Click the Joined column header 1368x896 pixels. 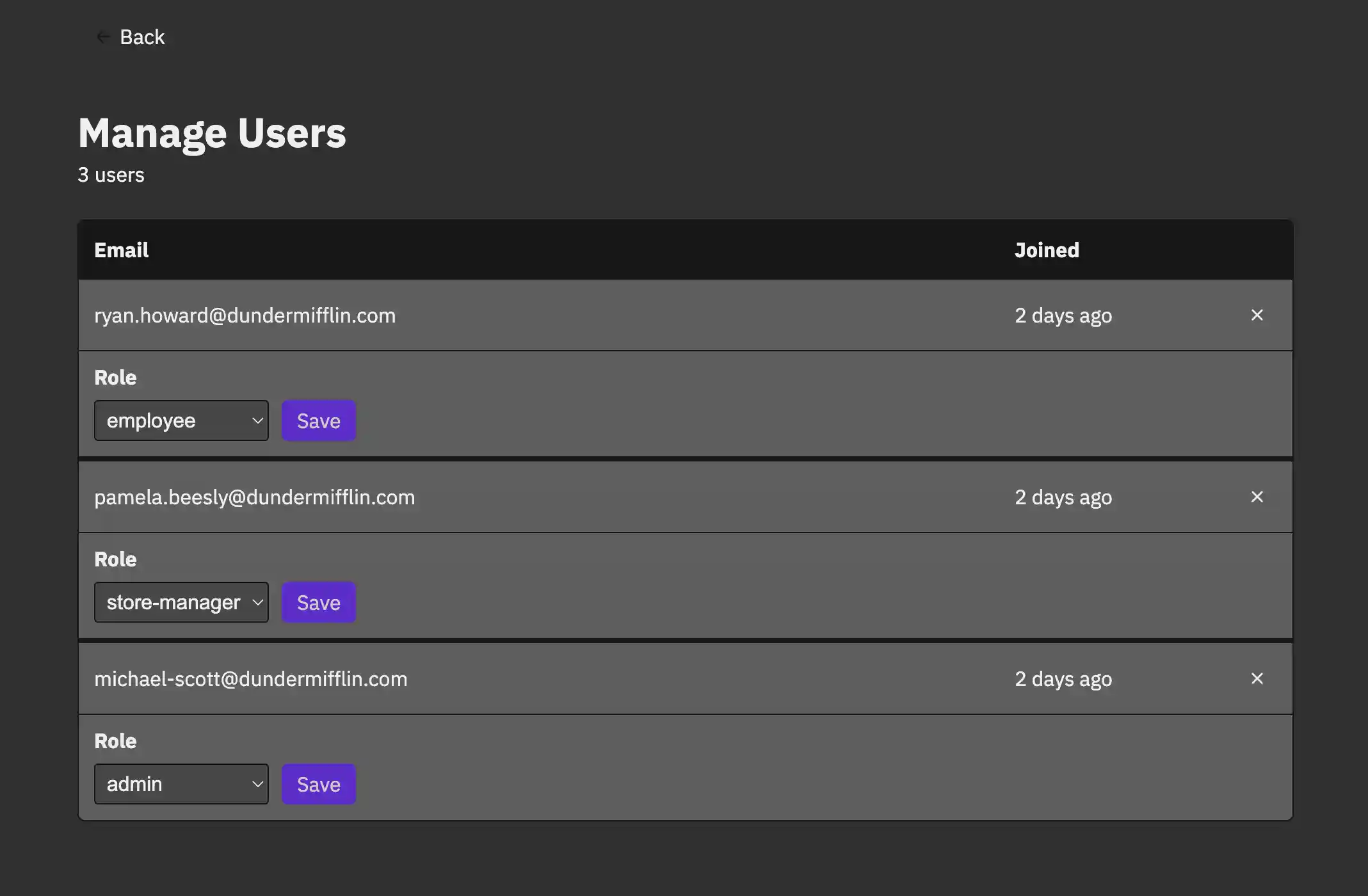coord(1047,250)
